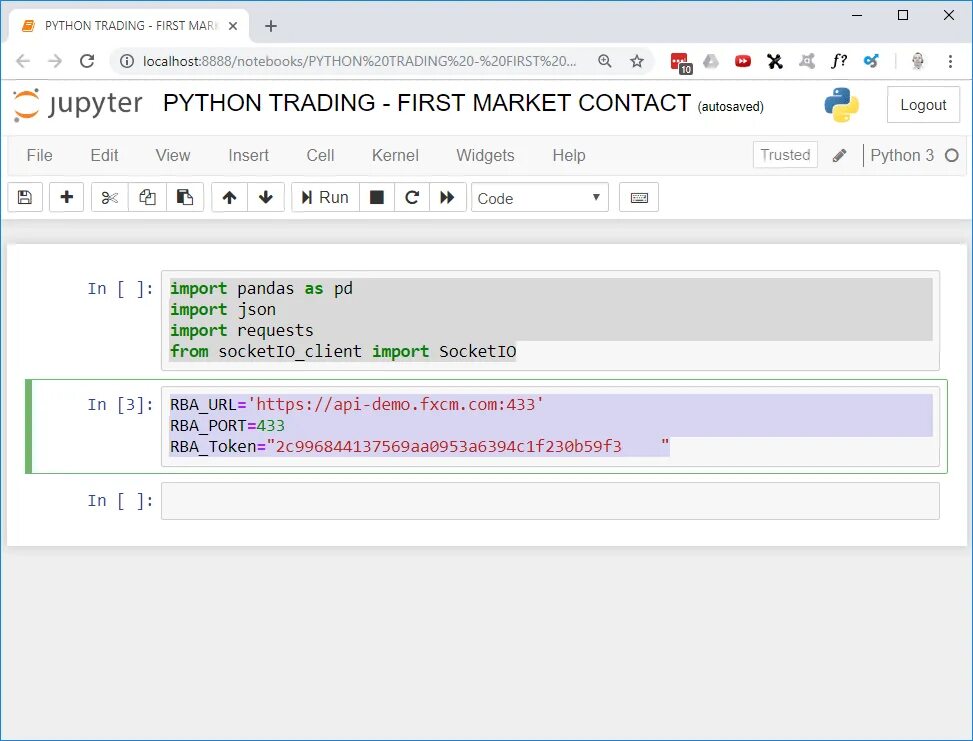Log out with the Logout button
973x741 pixels.
923,105
